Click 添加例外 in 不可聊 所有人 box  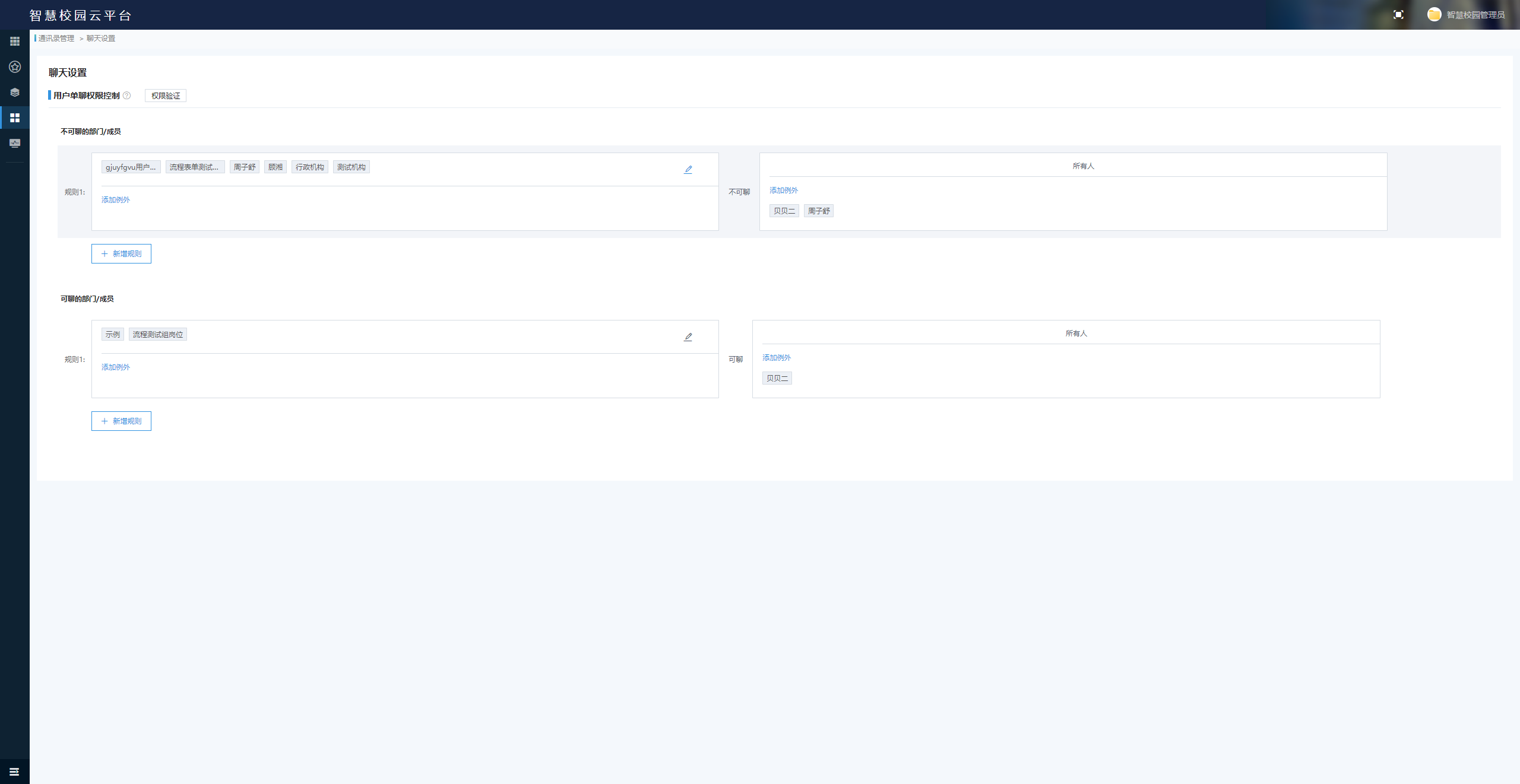pos(784,191)
